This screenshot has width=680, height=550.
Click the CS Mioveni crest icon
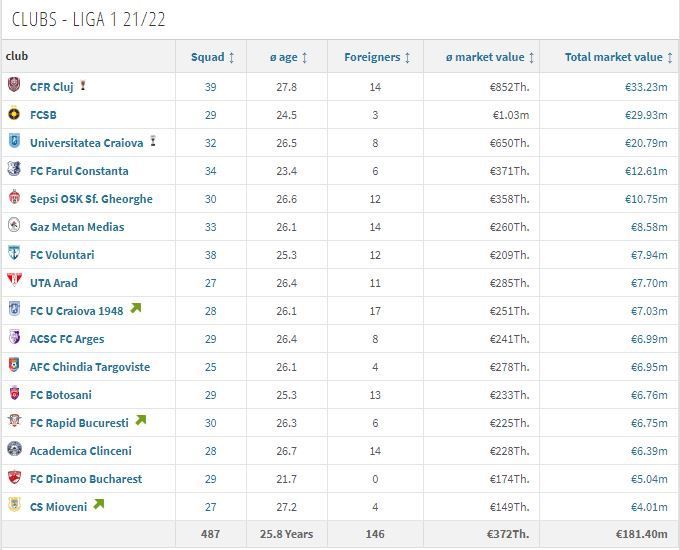pyautogui.click(x=14, y=504)
